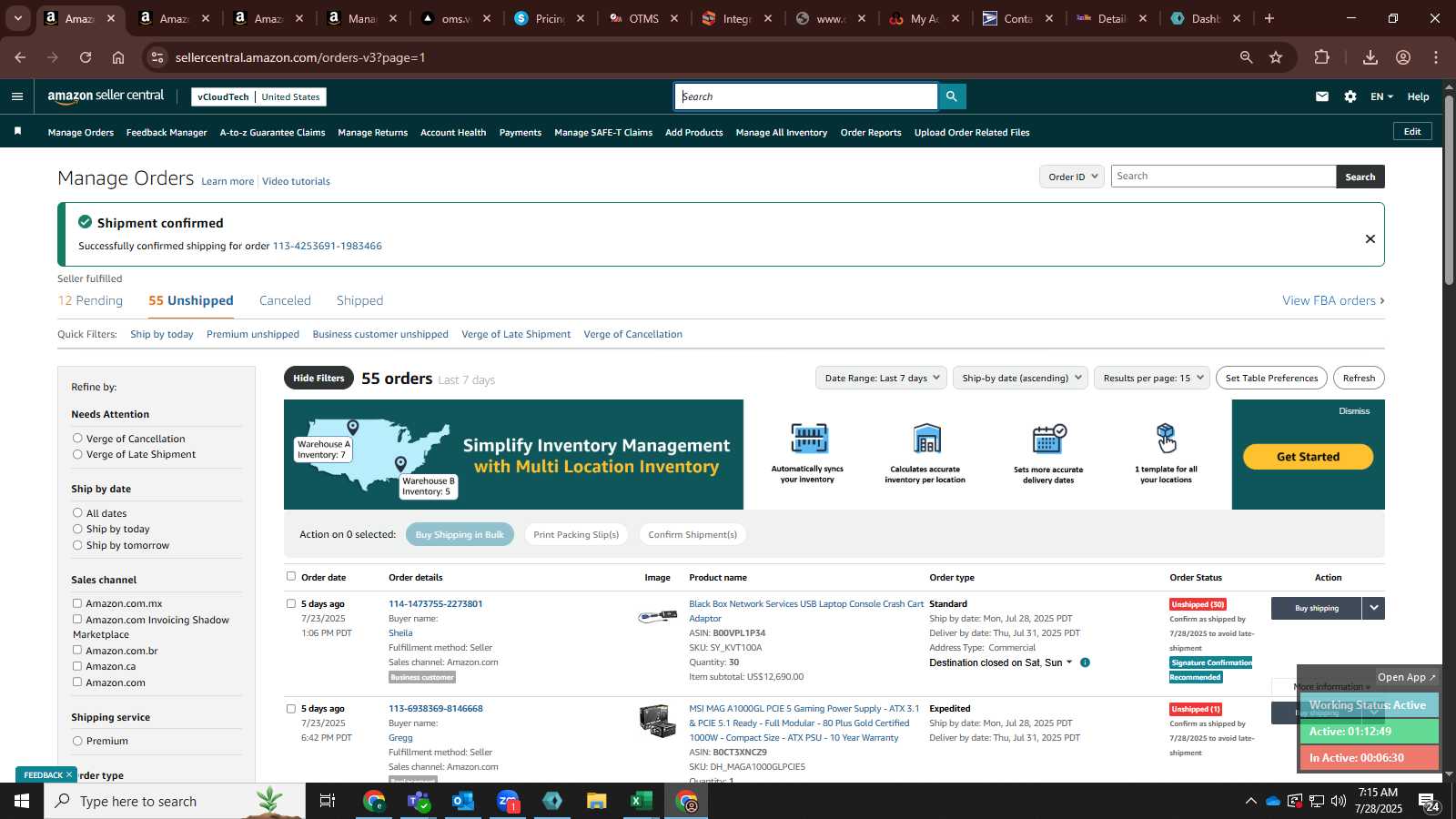Open the vCloudTech United States account switcher

click(x=258, y=96)
